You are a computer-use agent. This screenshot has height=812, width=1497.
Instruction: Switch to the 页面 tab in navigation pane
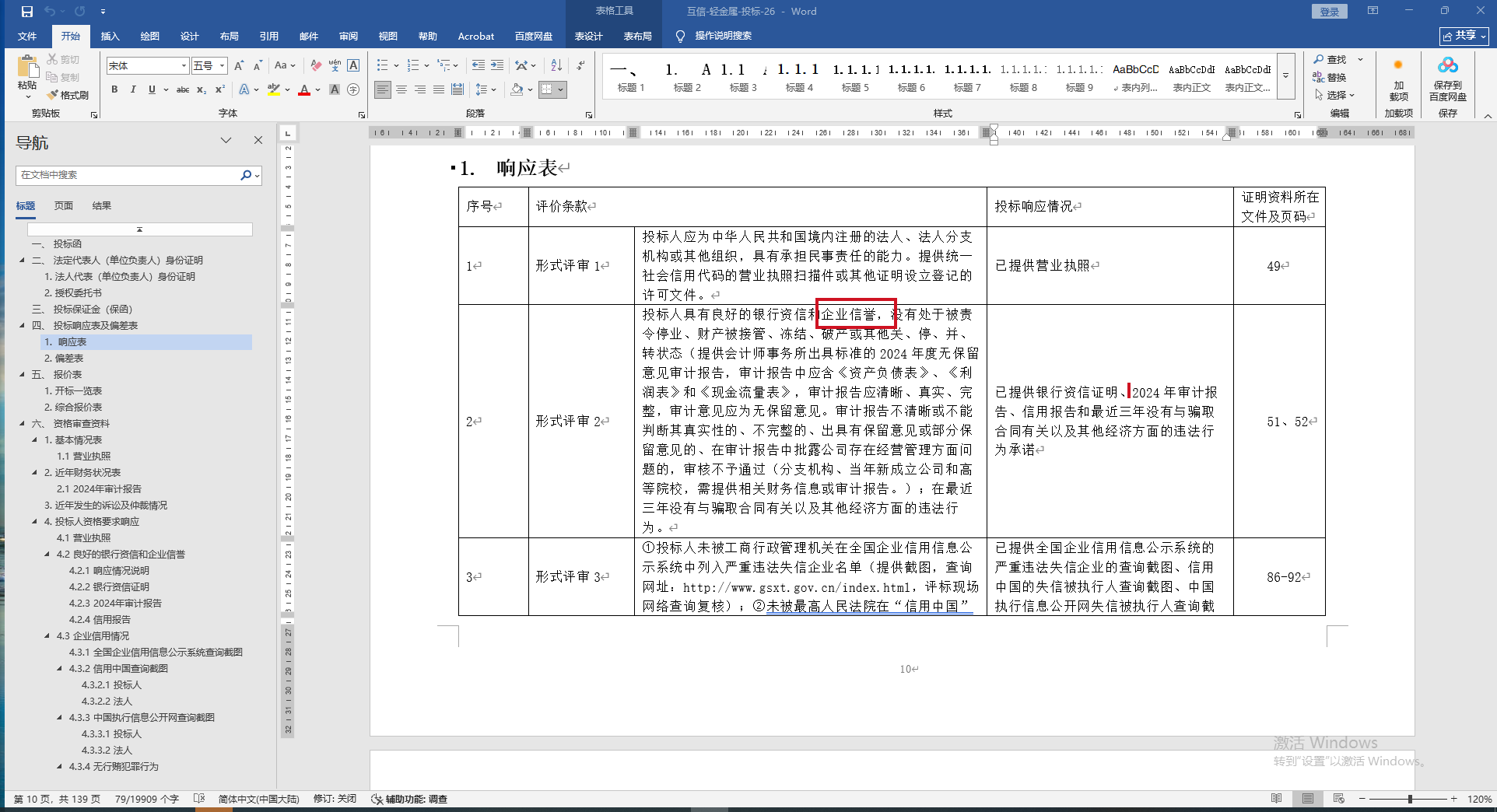(x=64, y=206)
